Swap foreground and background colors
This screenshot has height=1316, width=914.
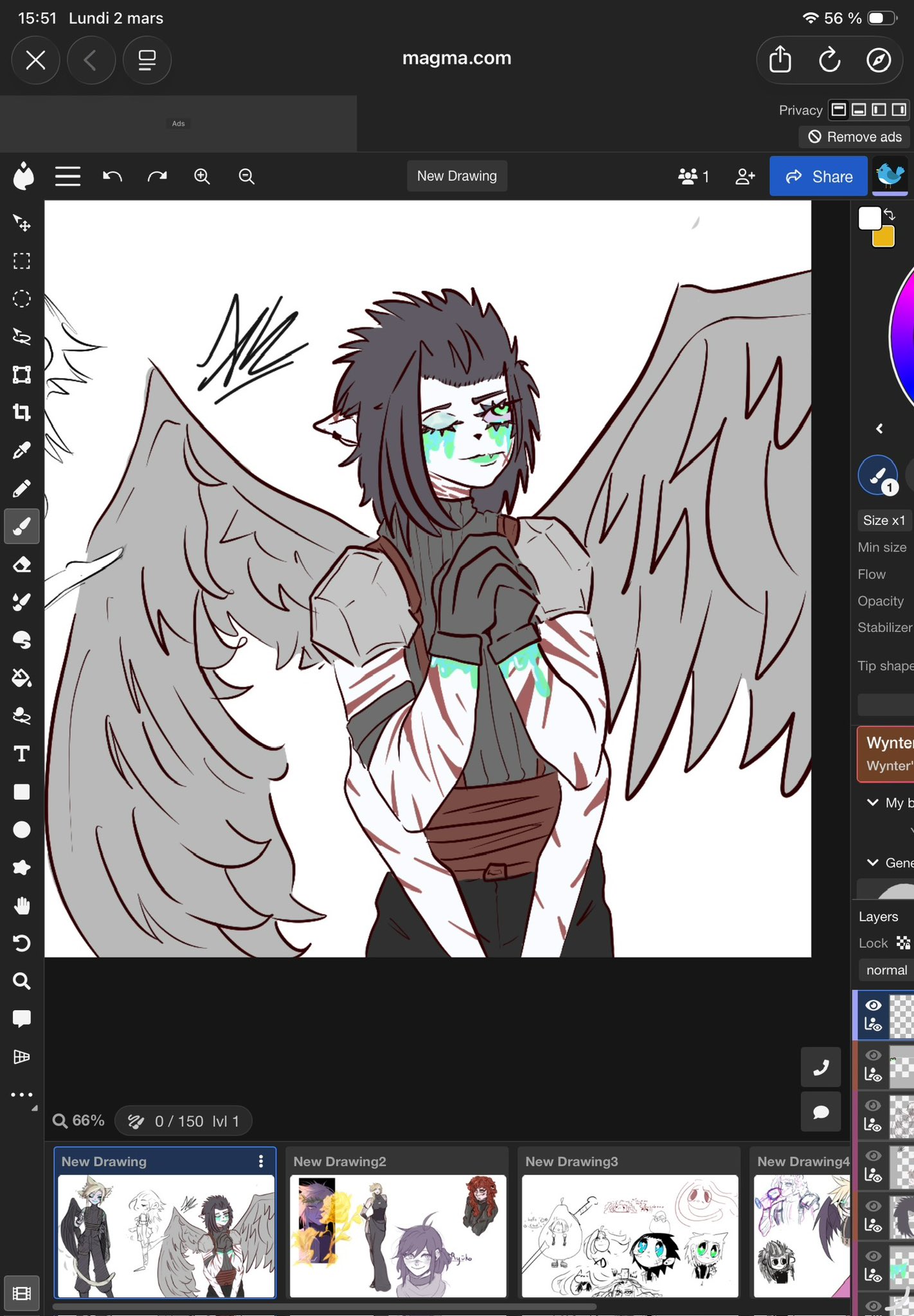tap(890, 214)
